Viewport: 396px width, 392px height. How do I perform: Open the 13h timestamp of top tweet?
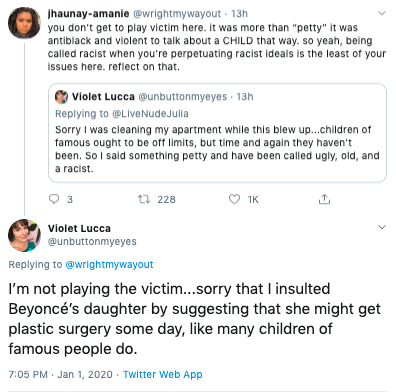click(239, 14)
